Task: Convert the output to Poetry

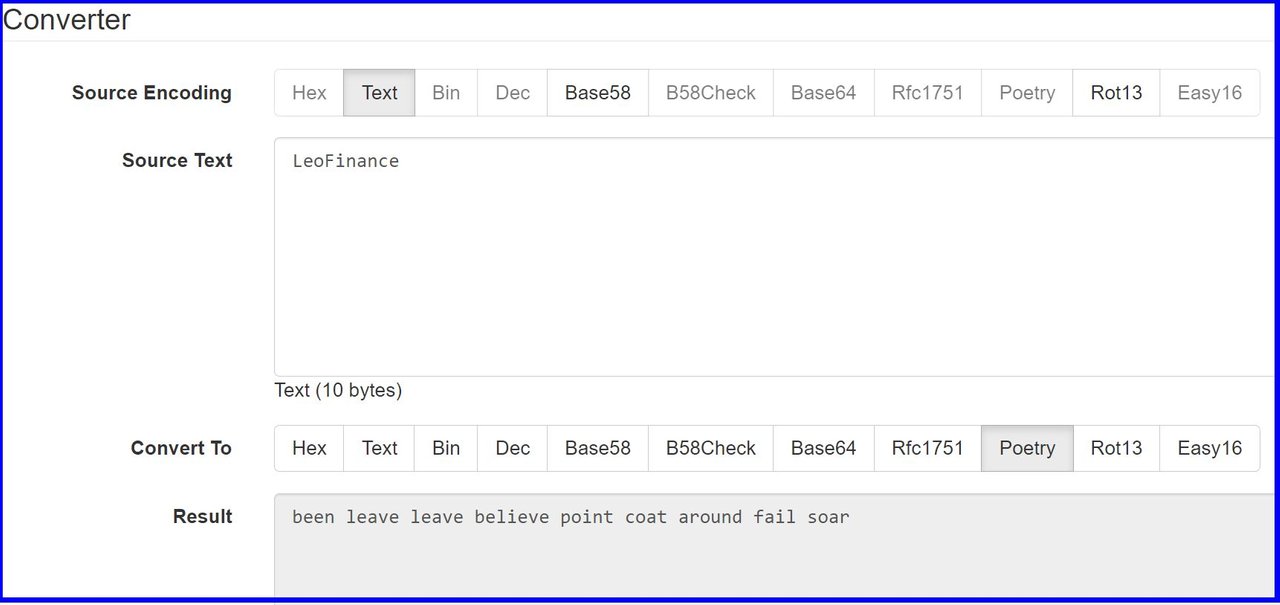Action: pyautogui.click(x=1027, y=448)
